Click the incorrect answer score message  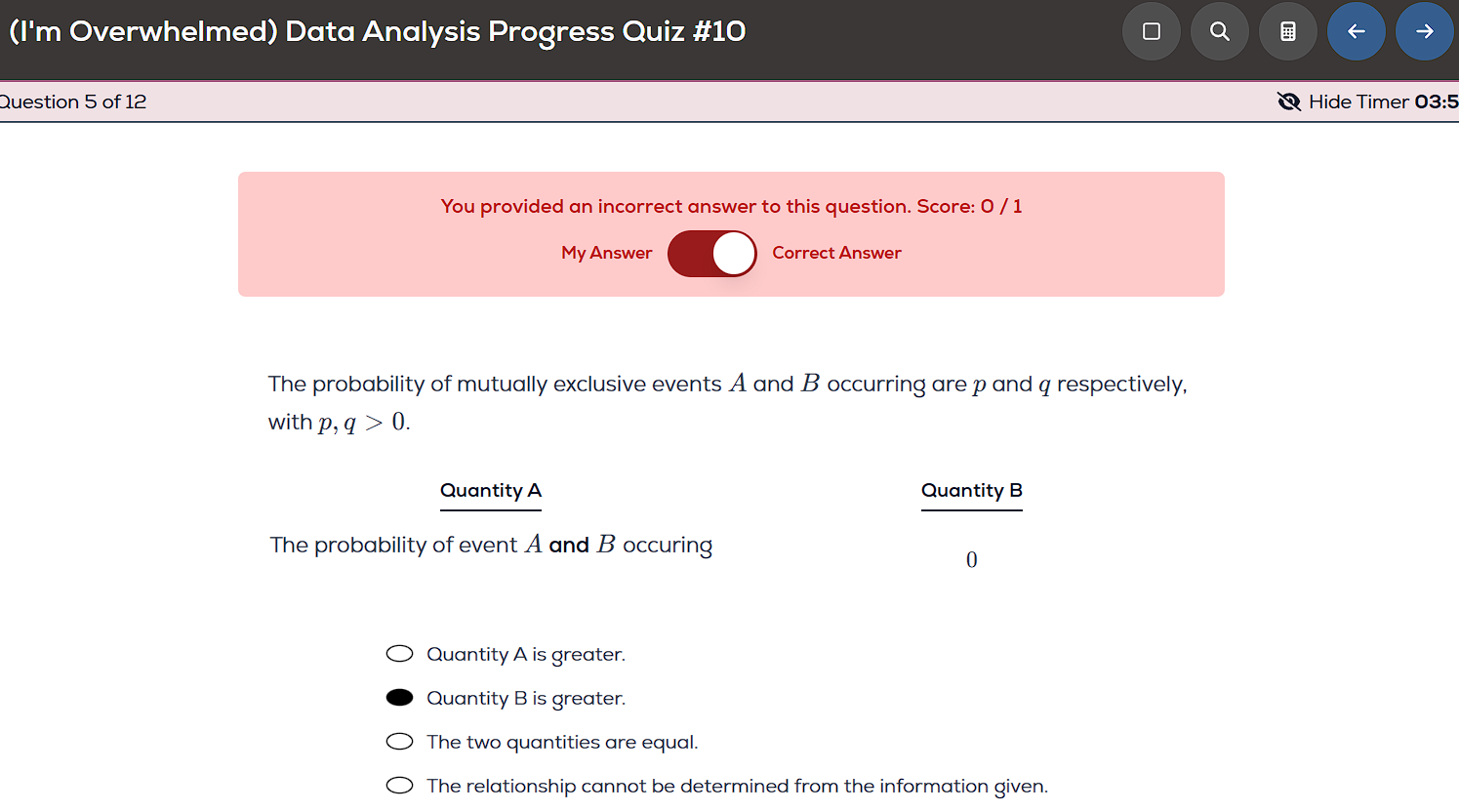coord(731,206)
